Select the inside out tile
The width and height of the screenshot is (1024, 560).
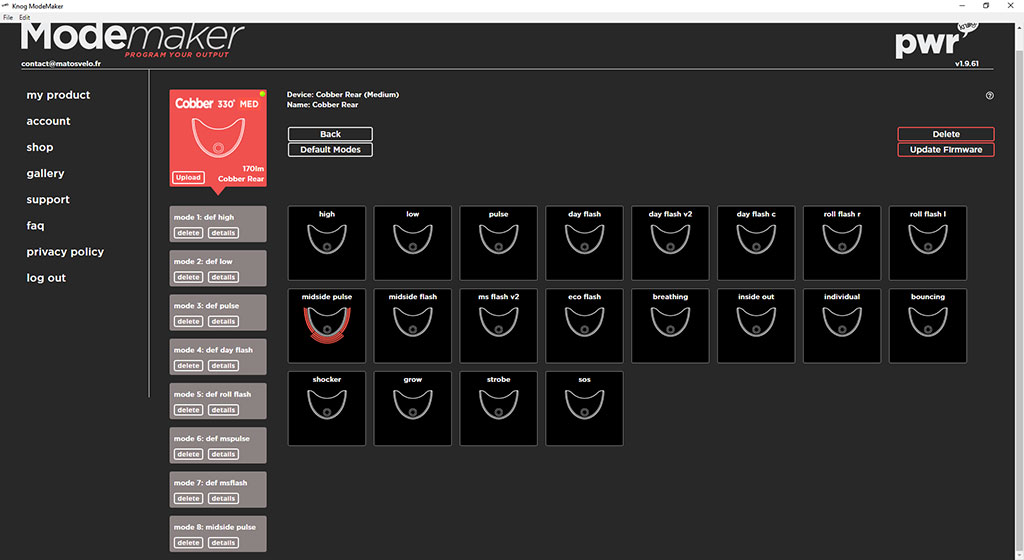(x=756, y=326)
